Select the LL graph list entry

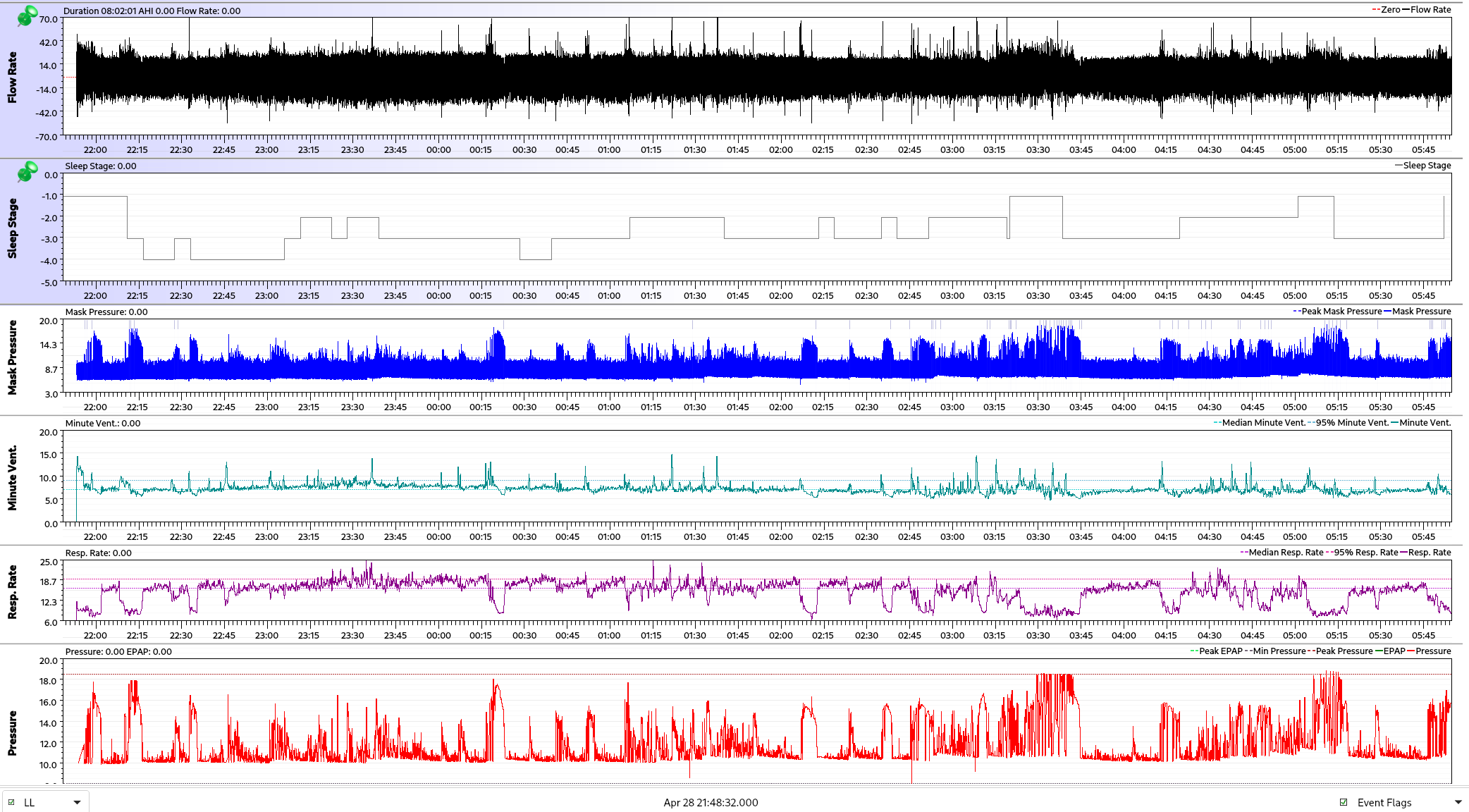(29, 802)
